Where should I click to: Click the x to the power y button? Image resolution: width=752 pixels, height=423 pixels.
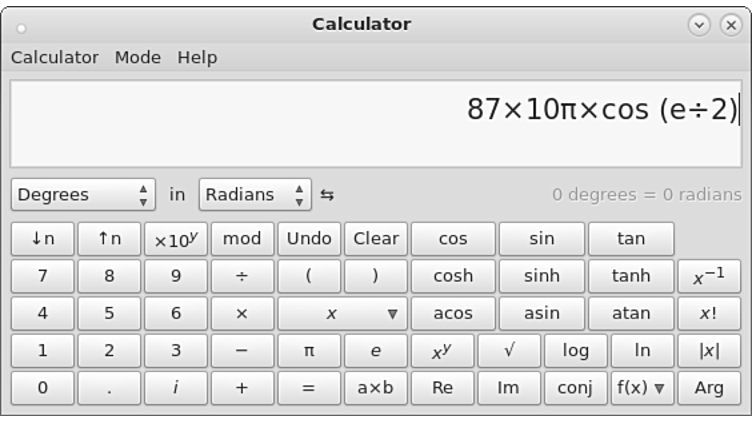coord(442,351)
